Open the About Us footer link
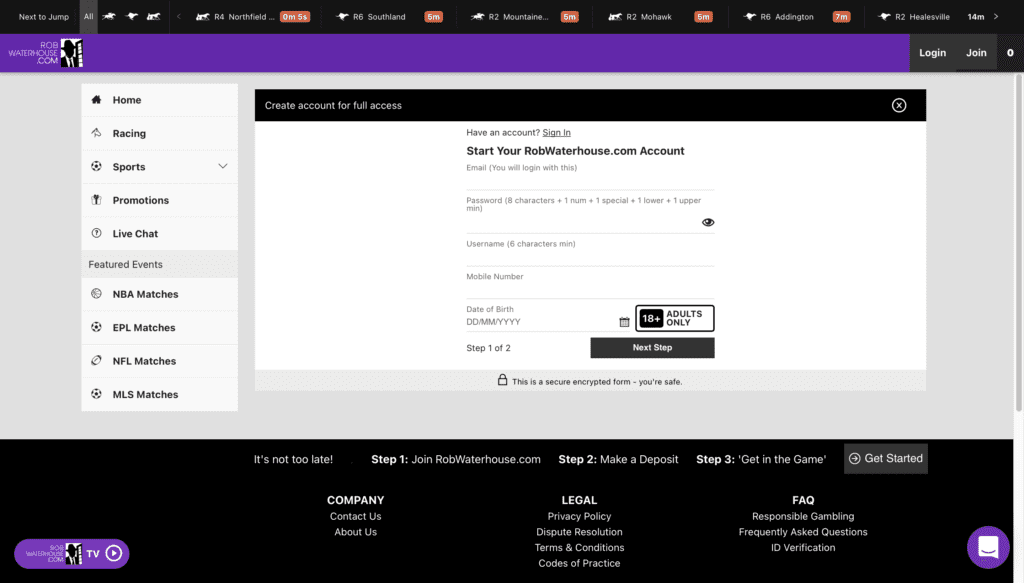Viewport: 1024px width, 583px height. [x=355, y=532]
